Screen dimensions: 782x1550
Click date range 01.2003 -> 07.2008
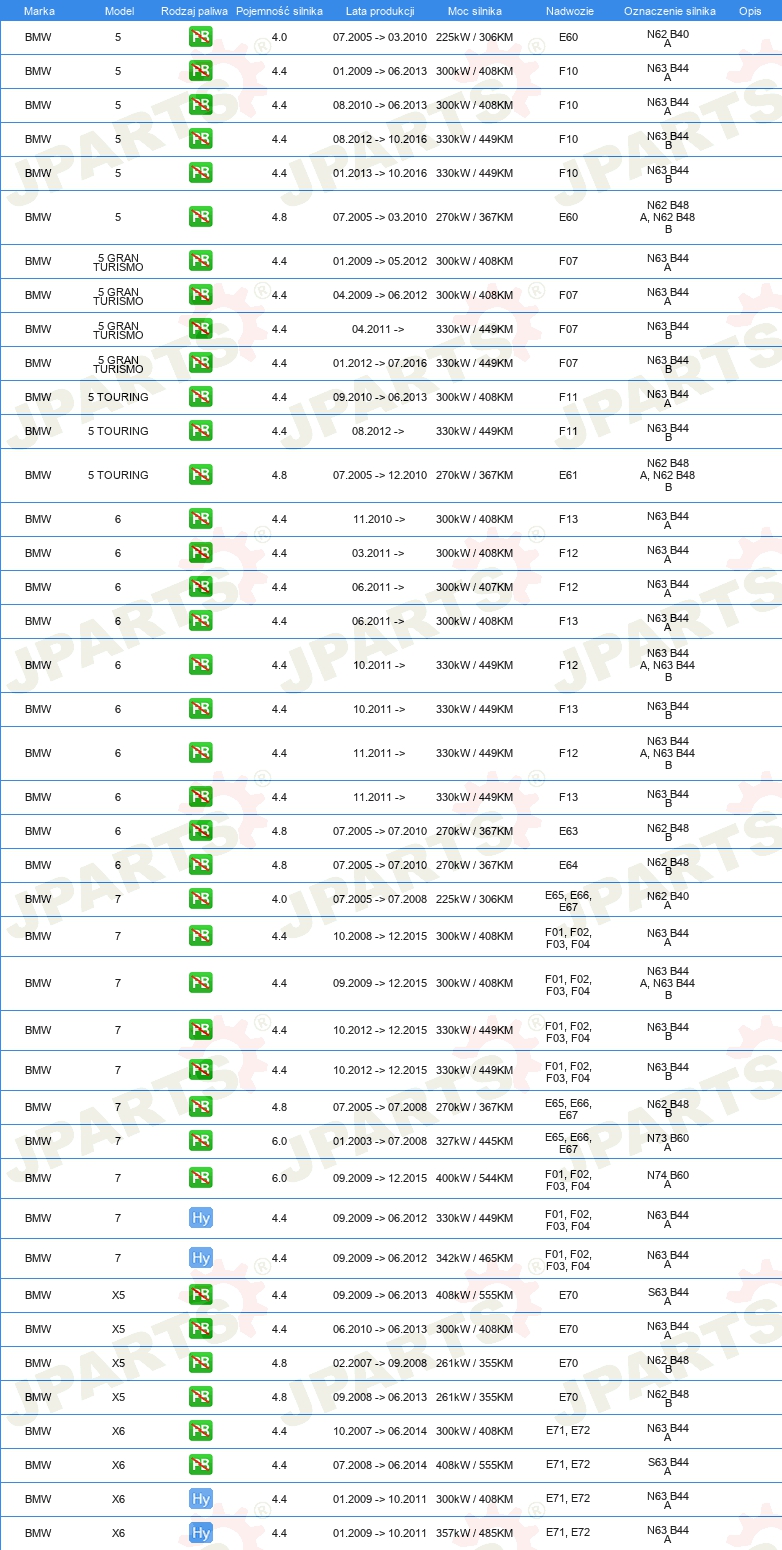[380, 1141]
